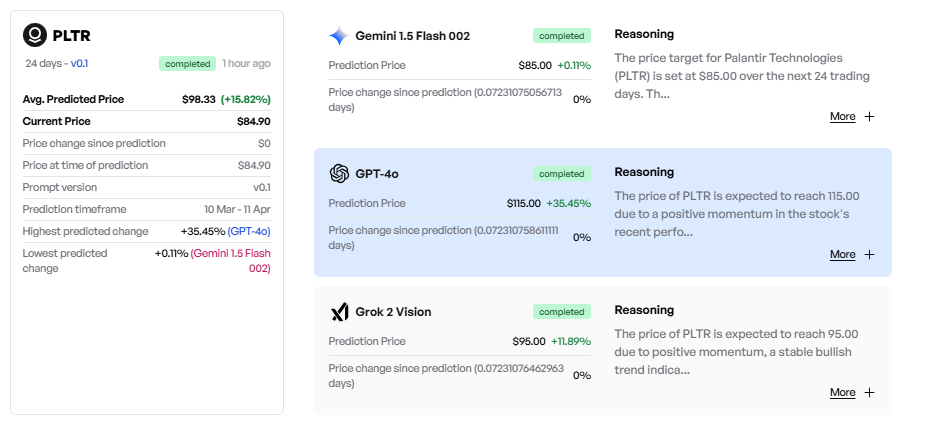Click the completed badge on Grok card

point(561,312)
